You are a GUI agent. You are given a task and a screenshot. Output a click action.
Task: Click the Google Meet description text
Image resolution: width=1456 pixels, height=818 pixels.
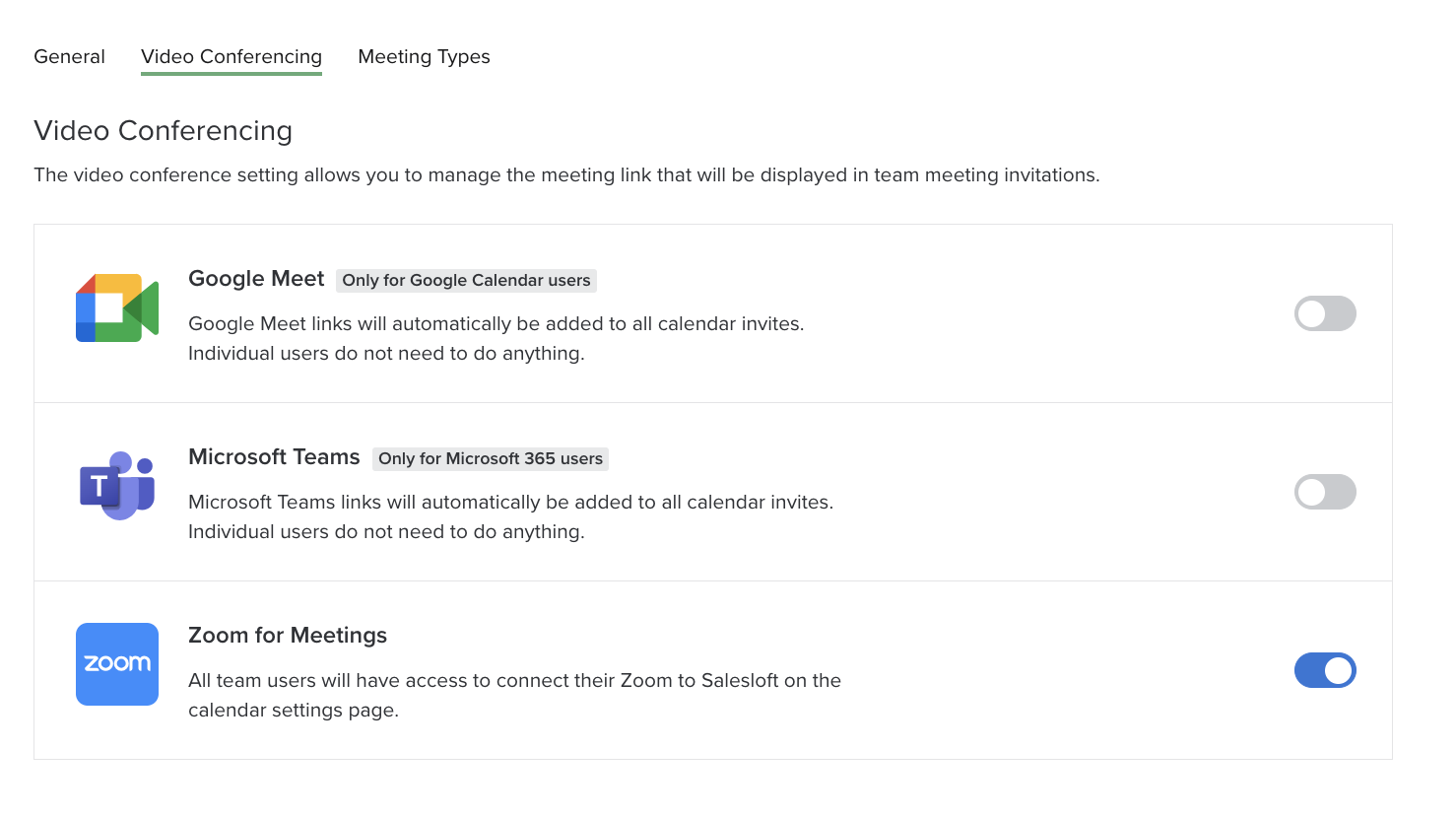click(496, 323)
